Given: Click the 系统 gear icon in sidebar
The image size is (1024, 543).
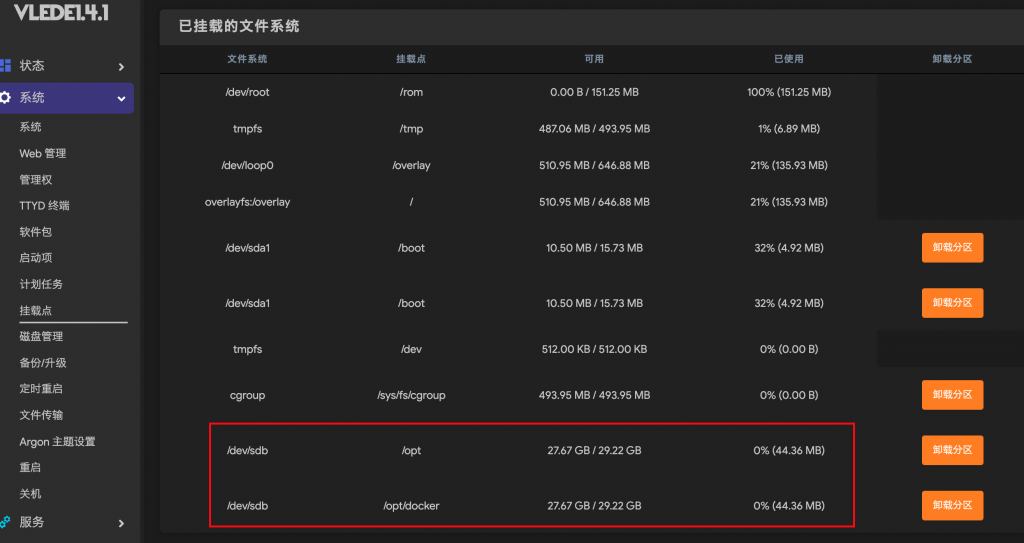Looking at the screenshot, I should tap(5, 98).
